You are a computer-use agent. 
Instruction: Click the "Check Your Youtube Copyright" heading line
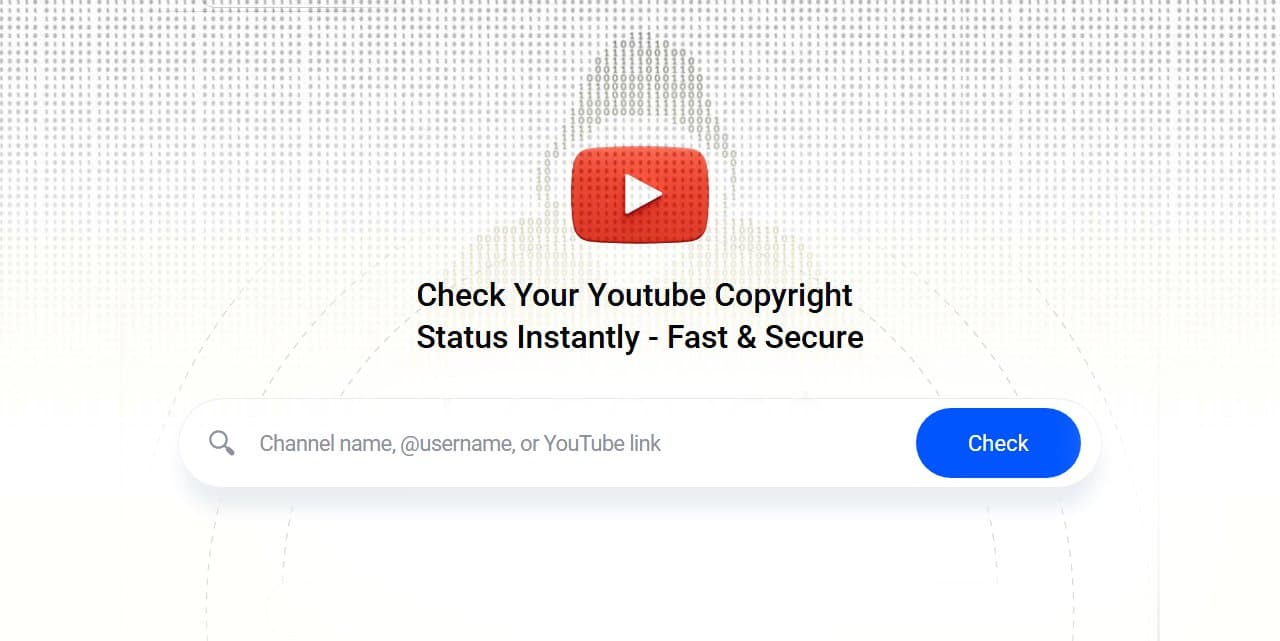(634, 296)
